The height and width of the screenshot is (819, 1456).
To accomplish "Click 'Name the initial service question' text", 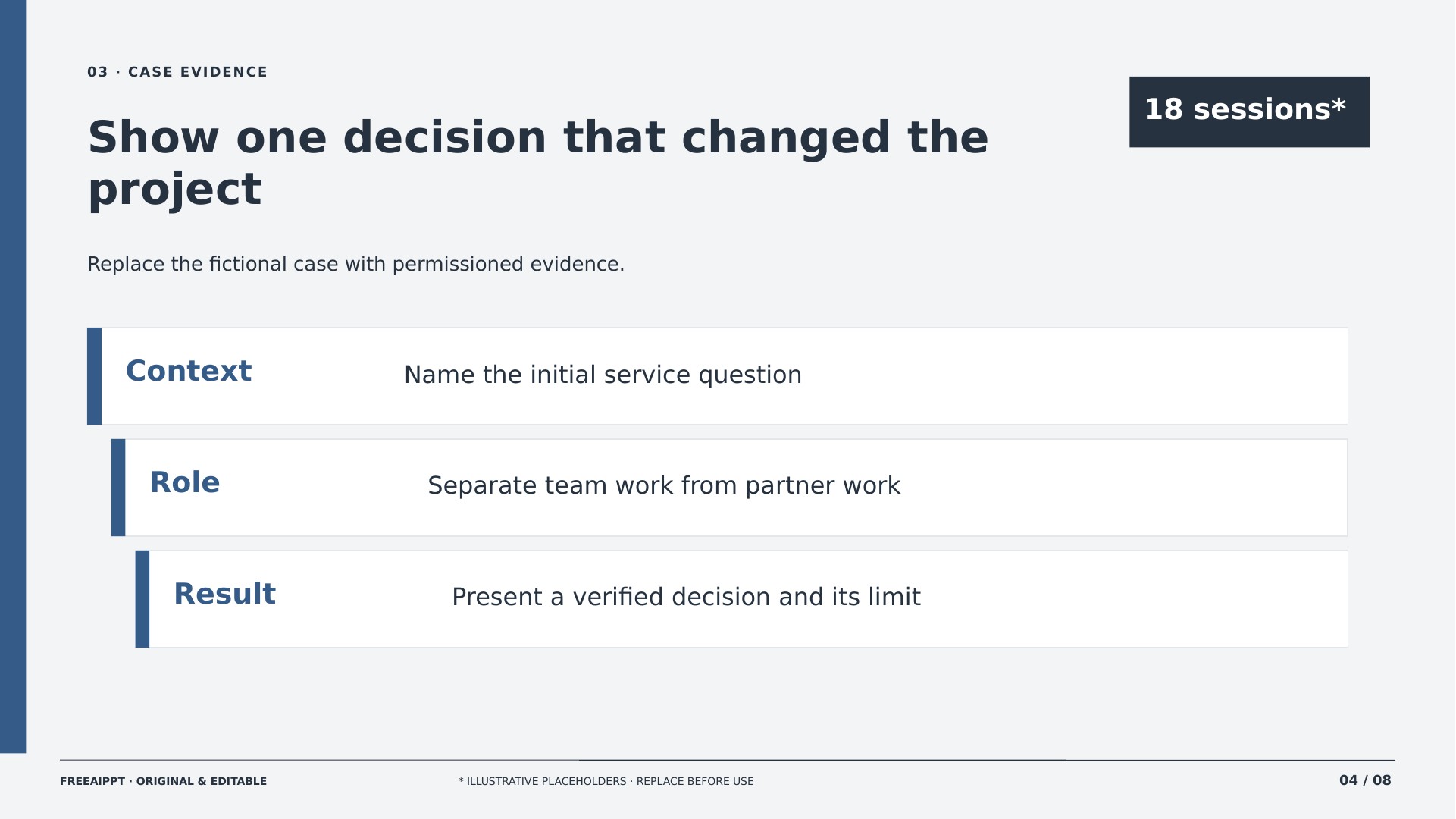I will click(603, 375).
